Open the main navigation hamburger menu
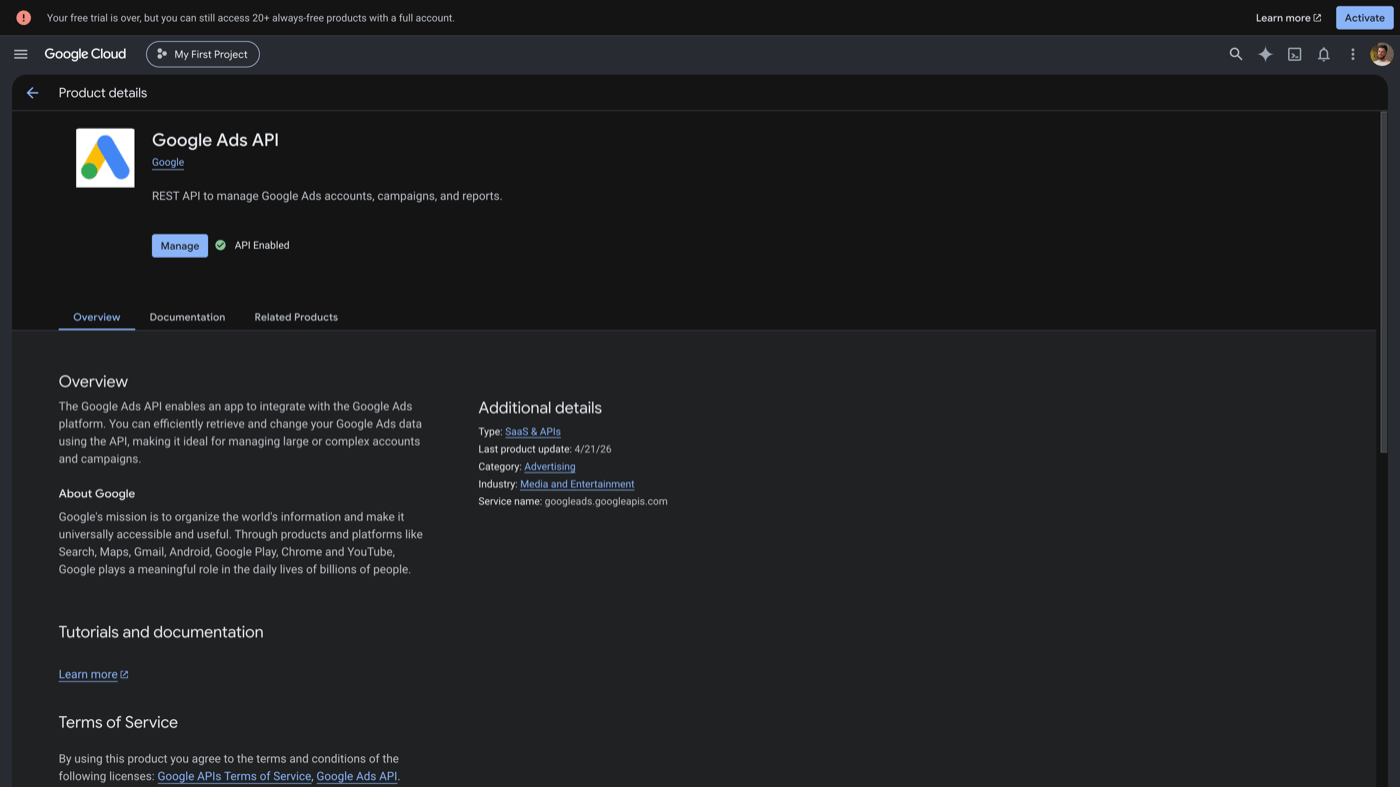Screen dimensions: 1400x787 tap(20, 54)
